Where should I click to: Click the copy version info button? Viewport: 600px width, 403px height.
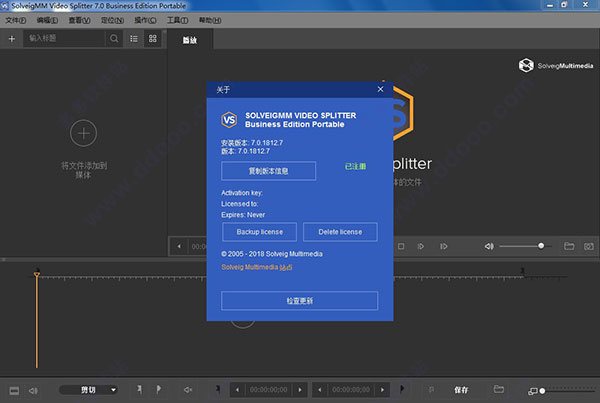pos(269,171)
